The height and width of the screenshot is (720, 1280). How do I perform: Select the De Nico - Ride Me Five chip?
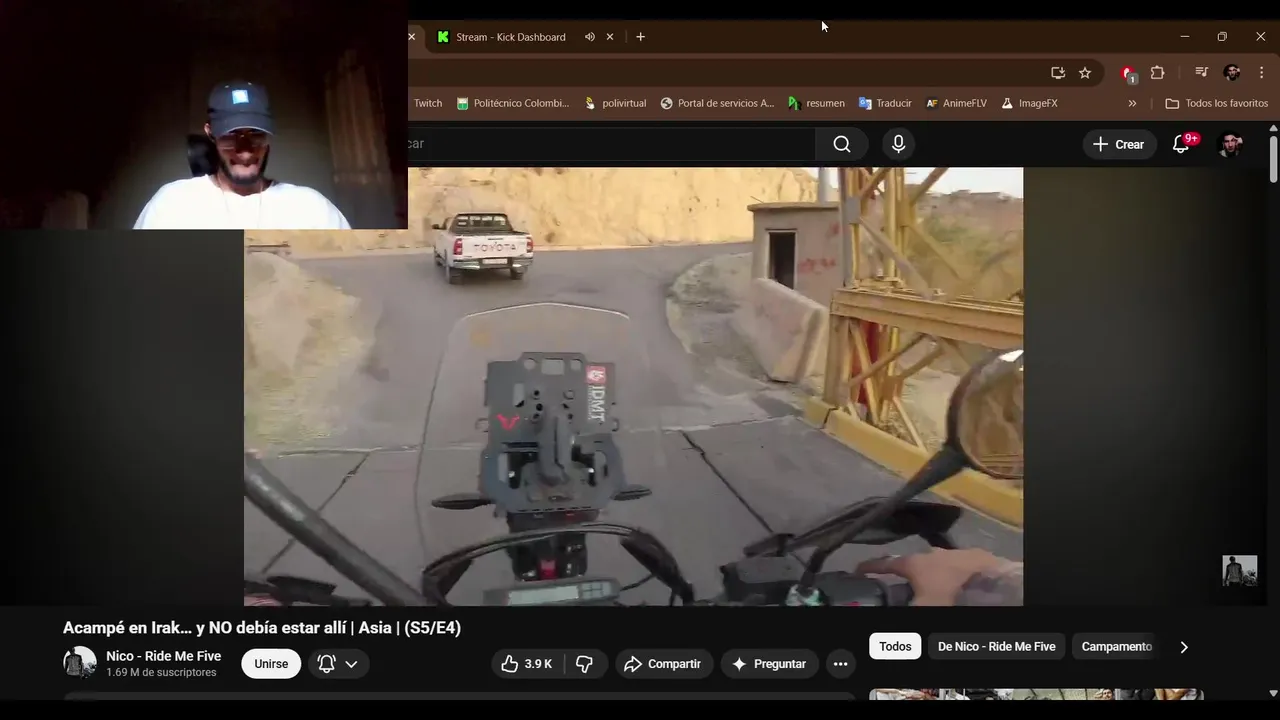(996, 647)
